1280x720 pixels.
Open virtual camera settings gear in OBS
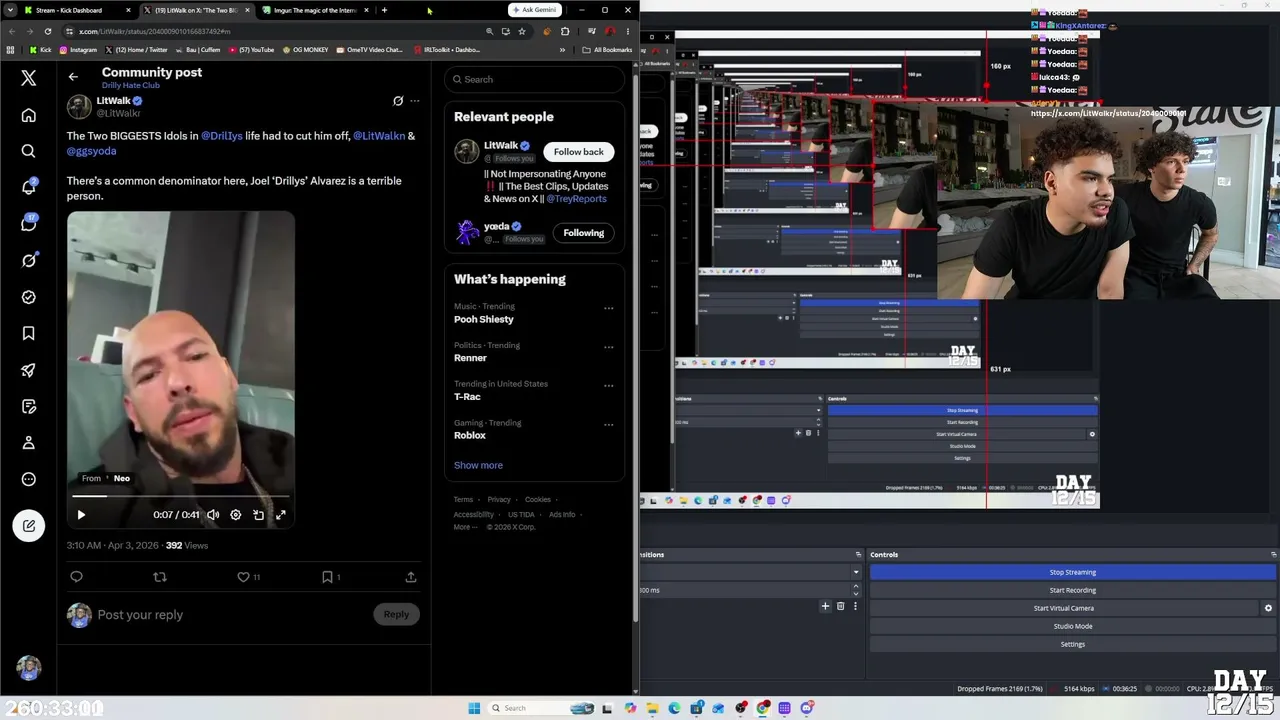pos(1268,608)
